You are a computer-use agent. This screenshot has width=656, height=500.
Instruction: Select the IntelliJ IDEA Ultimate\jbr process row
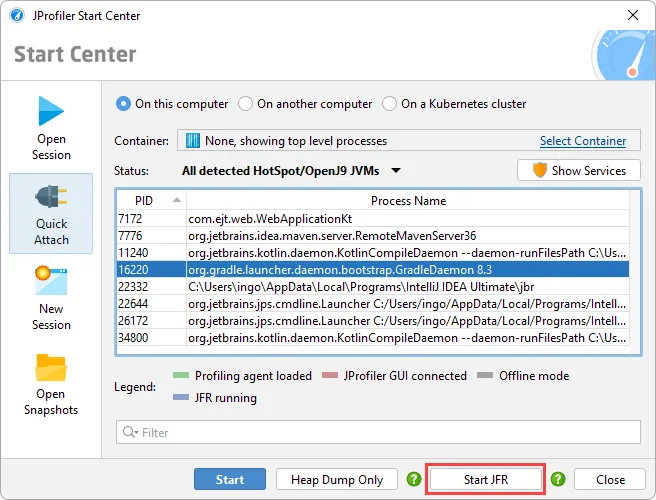(373, 287)
